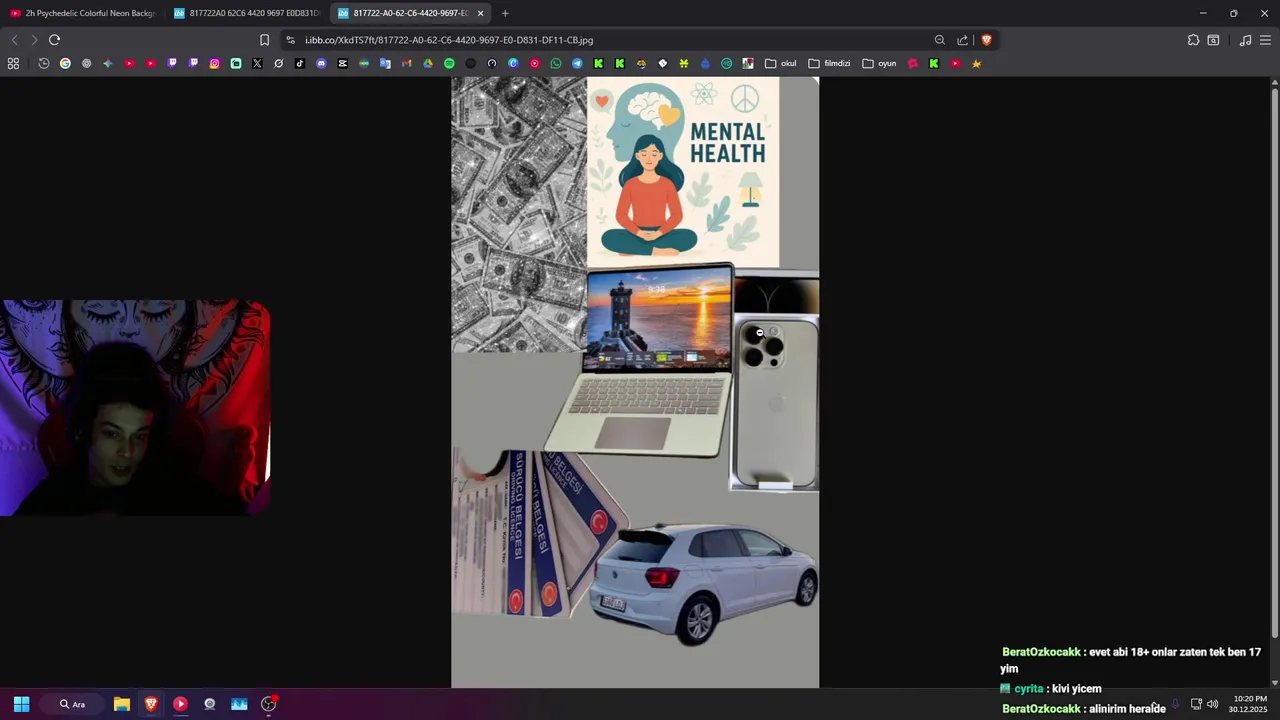This screenshot has width=1280, height=720.
Task: Switch to the 2h Psychedelic Colorful Neon tab
Action: pyautogui.click(x=82, y=13)
